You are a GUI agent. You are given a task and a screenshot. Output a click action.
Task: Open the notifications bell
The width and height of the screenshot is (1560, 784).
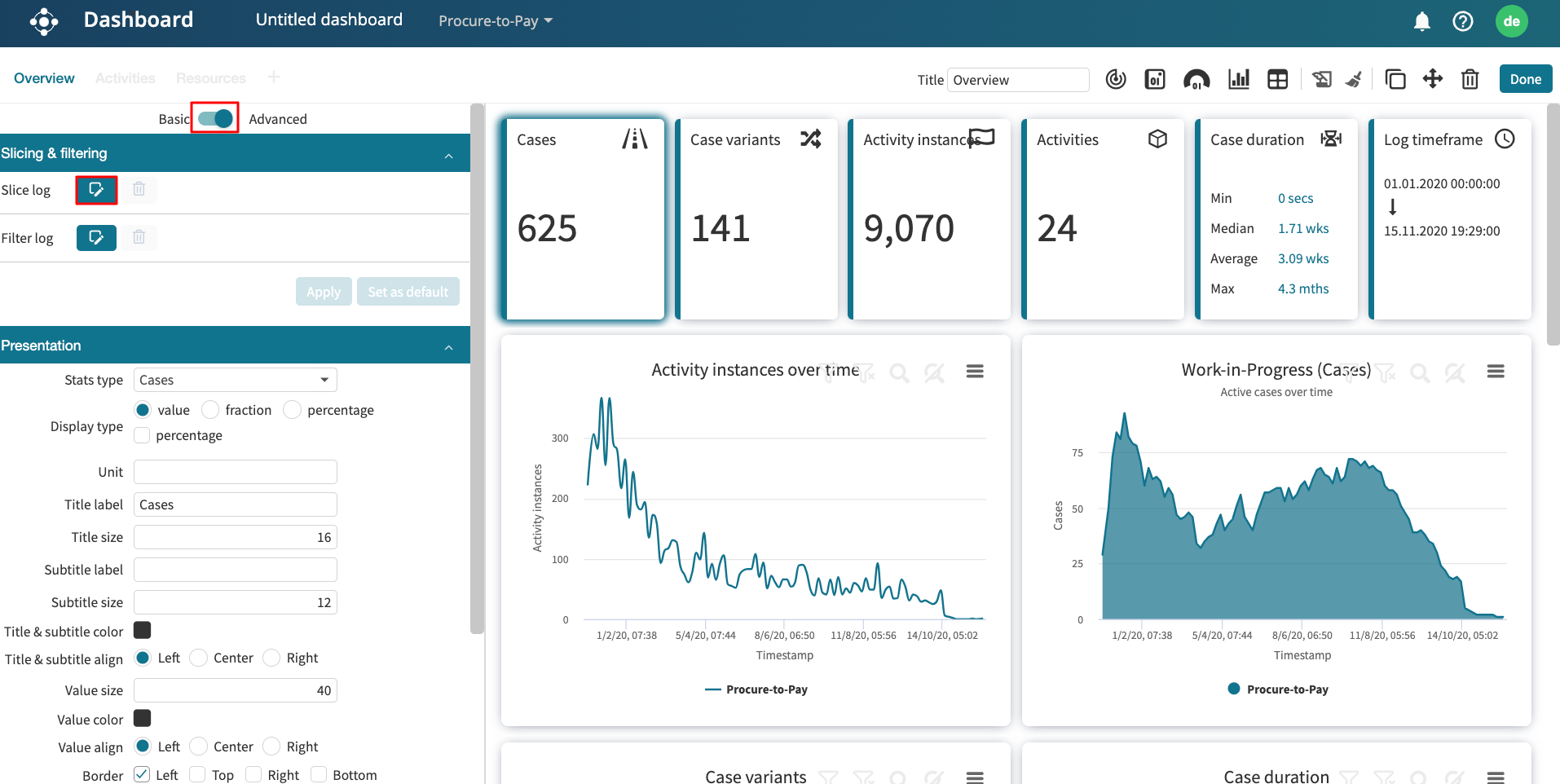coord(1421,21)
